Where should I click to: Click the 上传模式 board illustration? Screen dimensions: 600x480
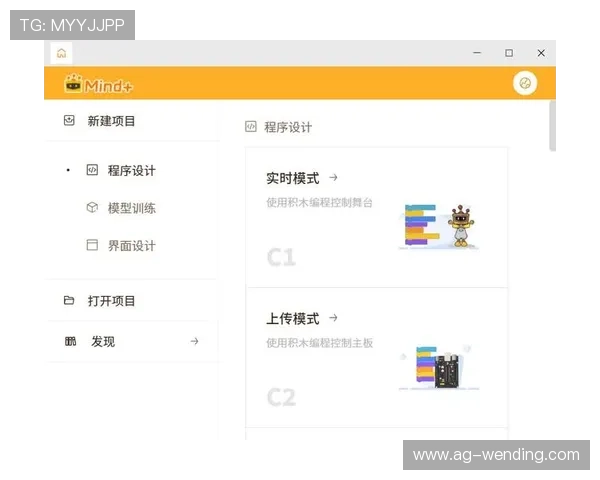pyautogui.click(x=439, y=367)
